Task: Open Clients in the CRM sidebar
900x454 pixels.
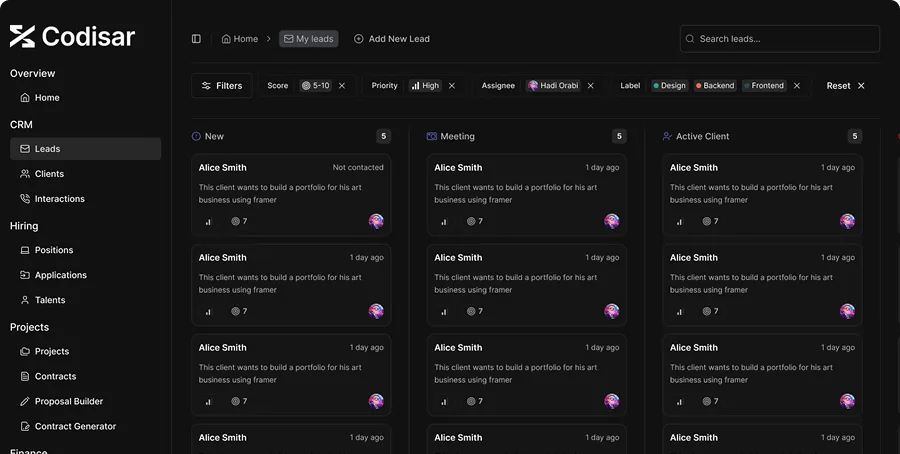Action: click(49, 174)
